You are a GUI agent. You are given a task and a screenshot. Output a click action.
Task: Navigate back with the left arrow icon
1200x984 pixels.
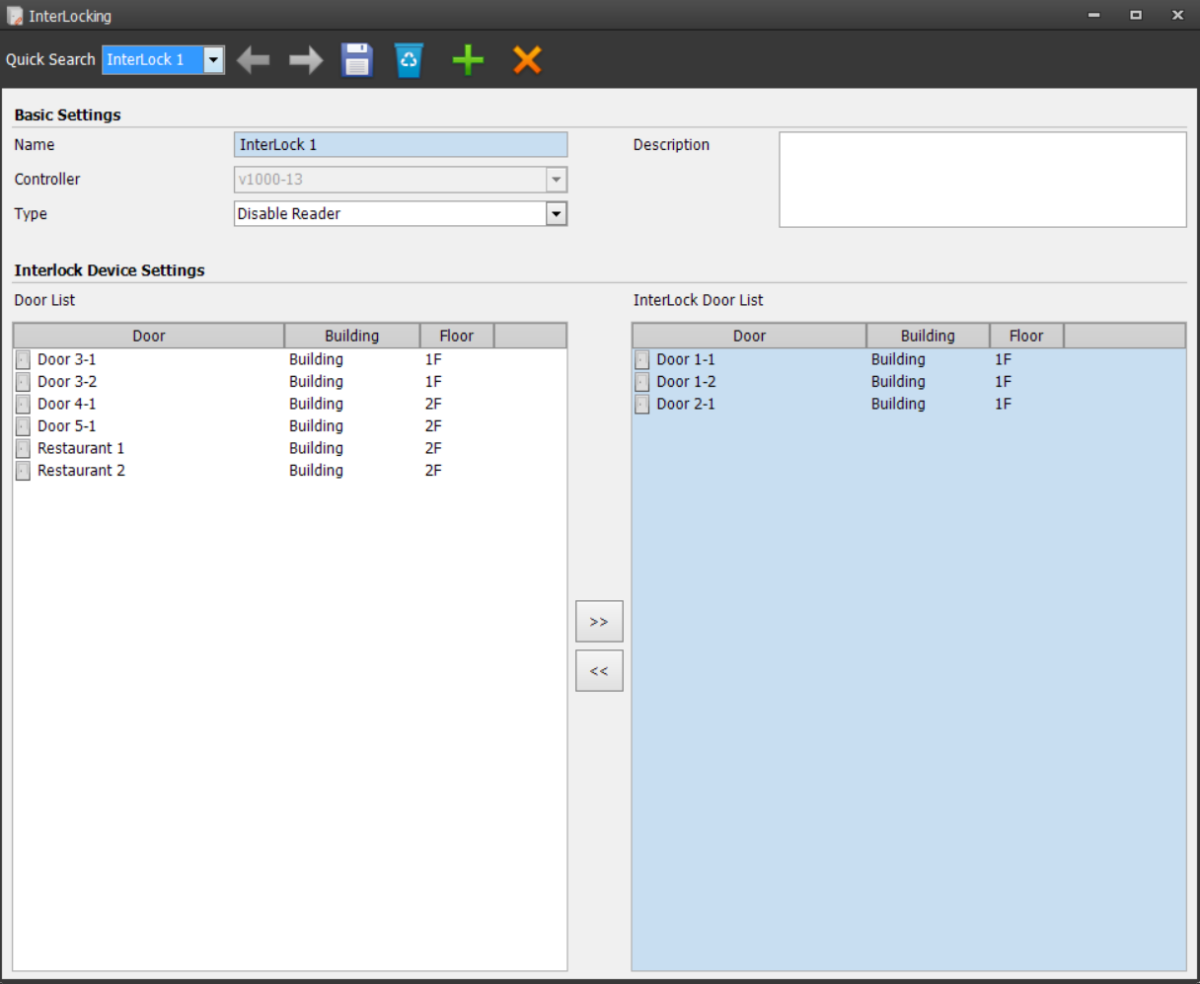254,60
